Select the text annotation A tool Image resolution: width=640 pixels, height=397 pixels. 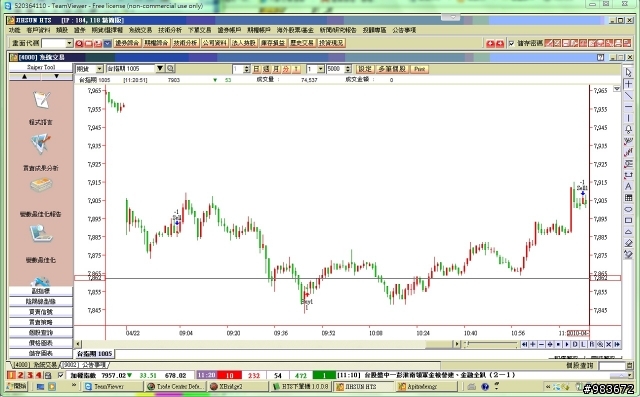coord(628,186)
